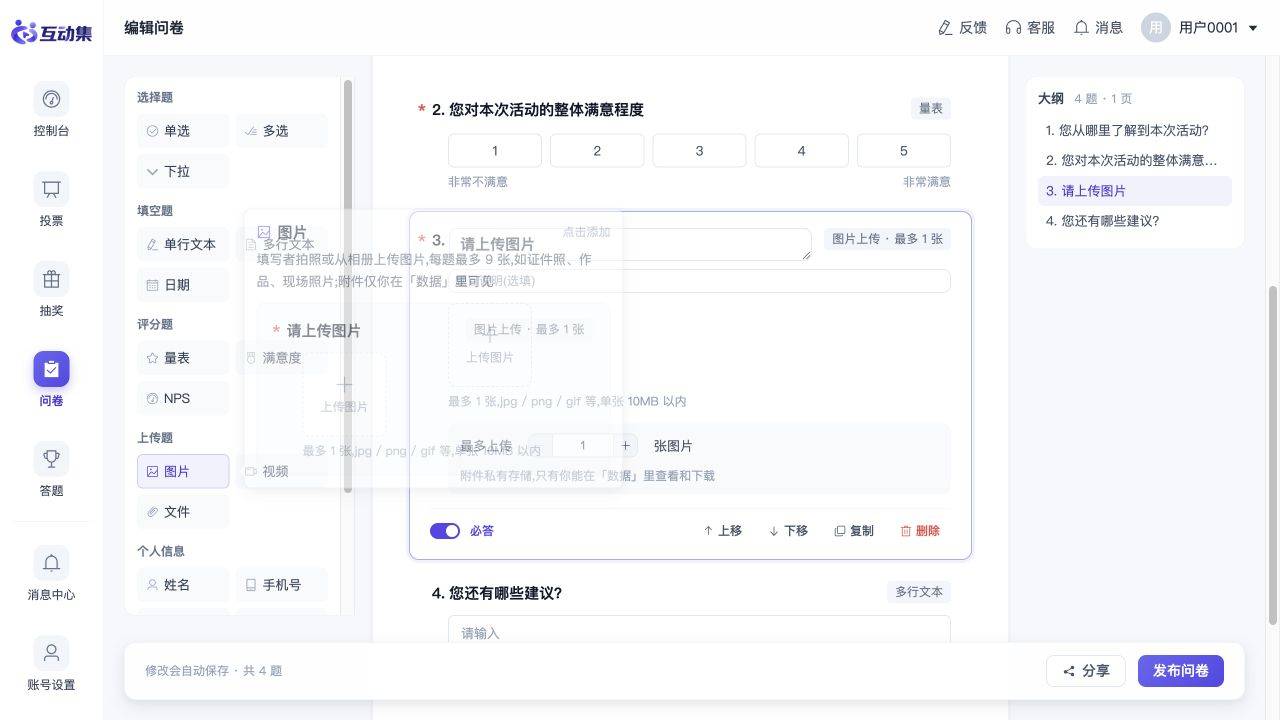Open 消息中心 in the sidebar
This screenshot has width=1280, height=720.
tap(51, 574)
